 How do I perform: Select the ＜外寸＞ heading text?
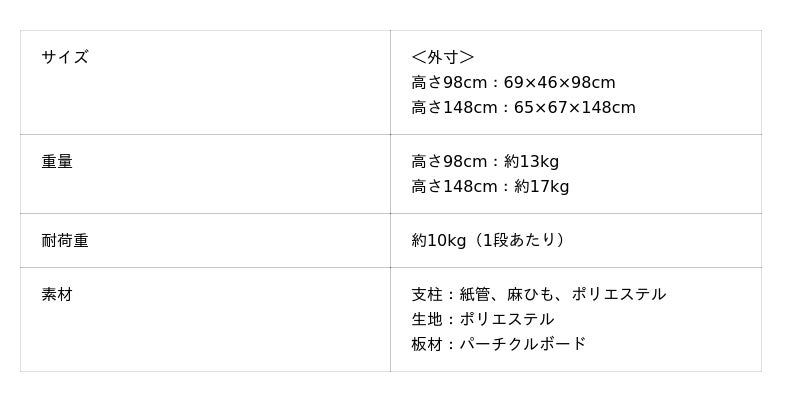(x=443, y=57)
